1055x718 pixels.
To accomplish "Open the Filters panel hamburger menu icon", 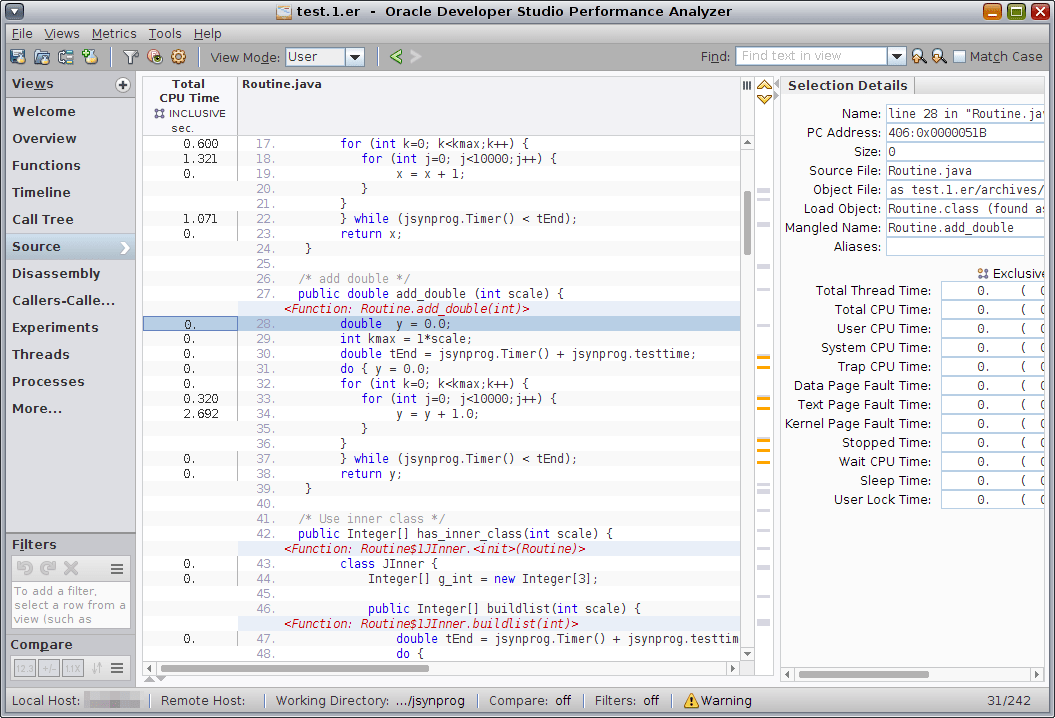I will [117, 568].
